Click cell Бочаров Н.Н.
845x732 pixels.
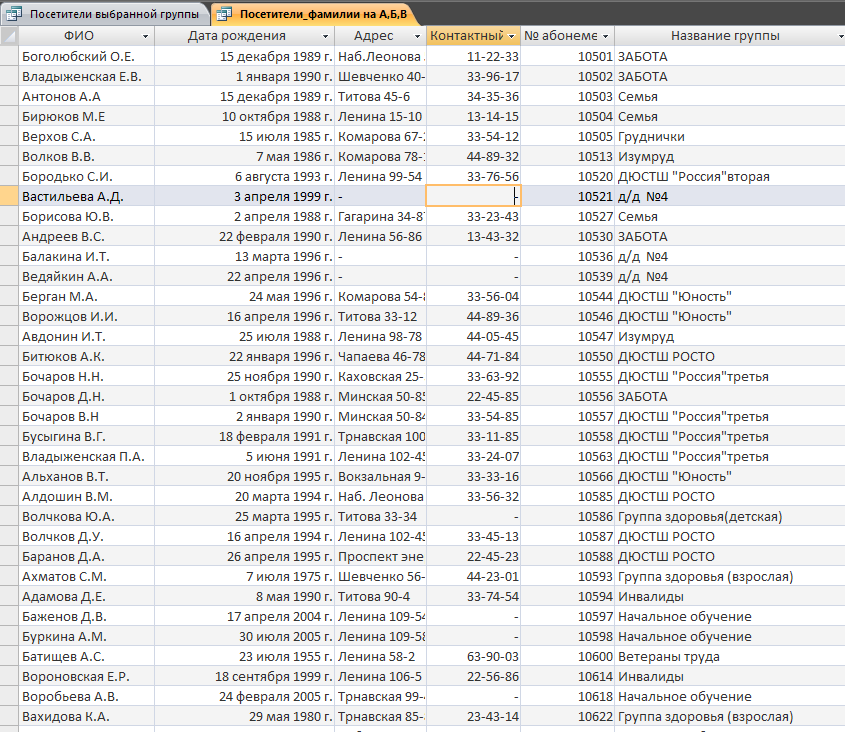(86, 376)
